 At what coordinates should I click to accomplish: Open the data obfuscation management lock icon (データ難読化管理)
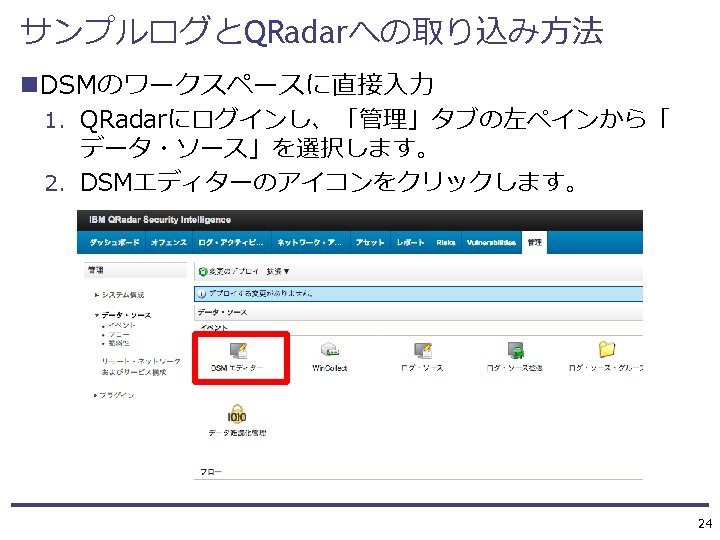(237, 413)
